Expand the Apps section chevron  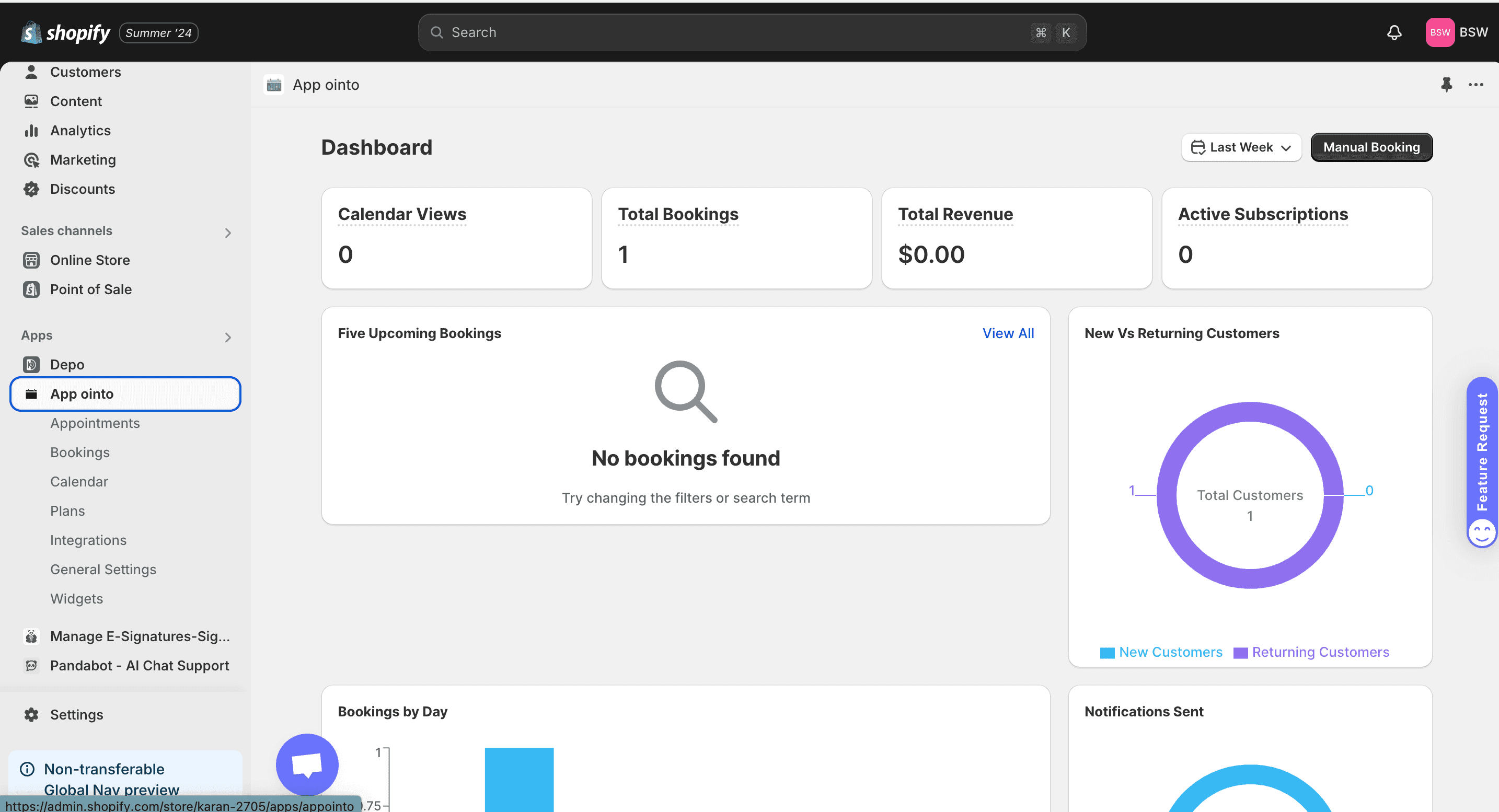(228, 338)
